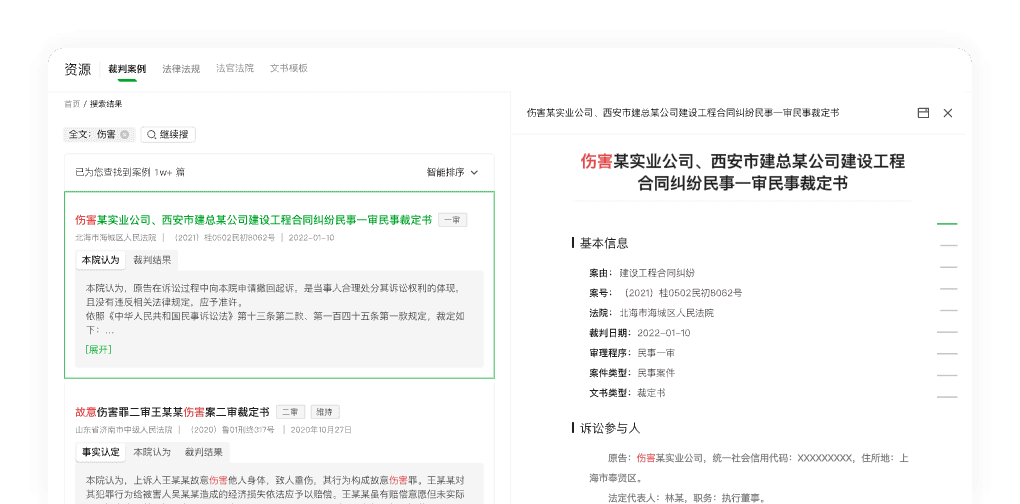The image size is (1020, 504).
Task: Jump to first section via green outline marker
Action: pyautogui.click(x=947, y=224)
